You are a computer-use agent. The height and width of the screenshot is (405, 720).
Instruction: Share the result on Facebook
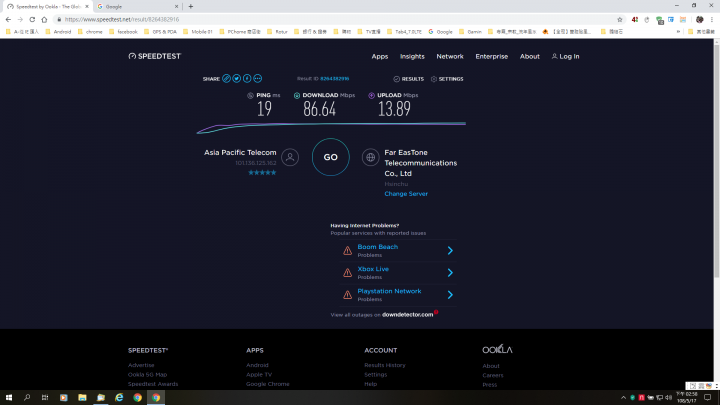click(x=247, y=79)
